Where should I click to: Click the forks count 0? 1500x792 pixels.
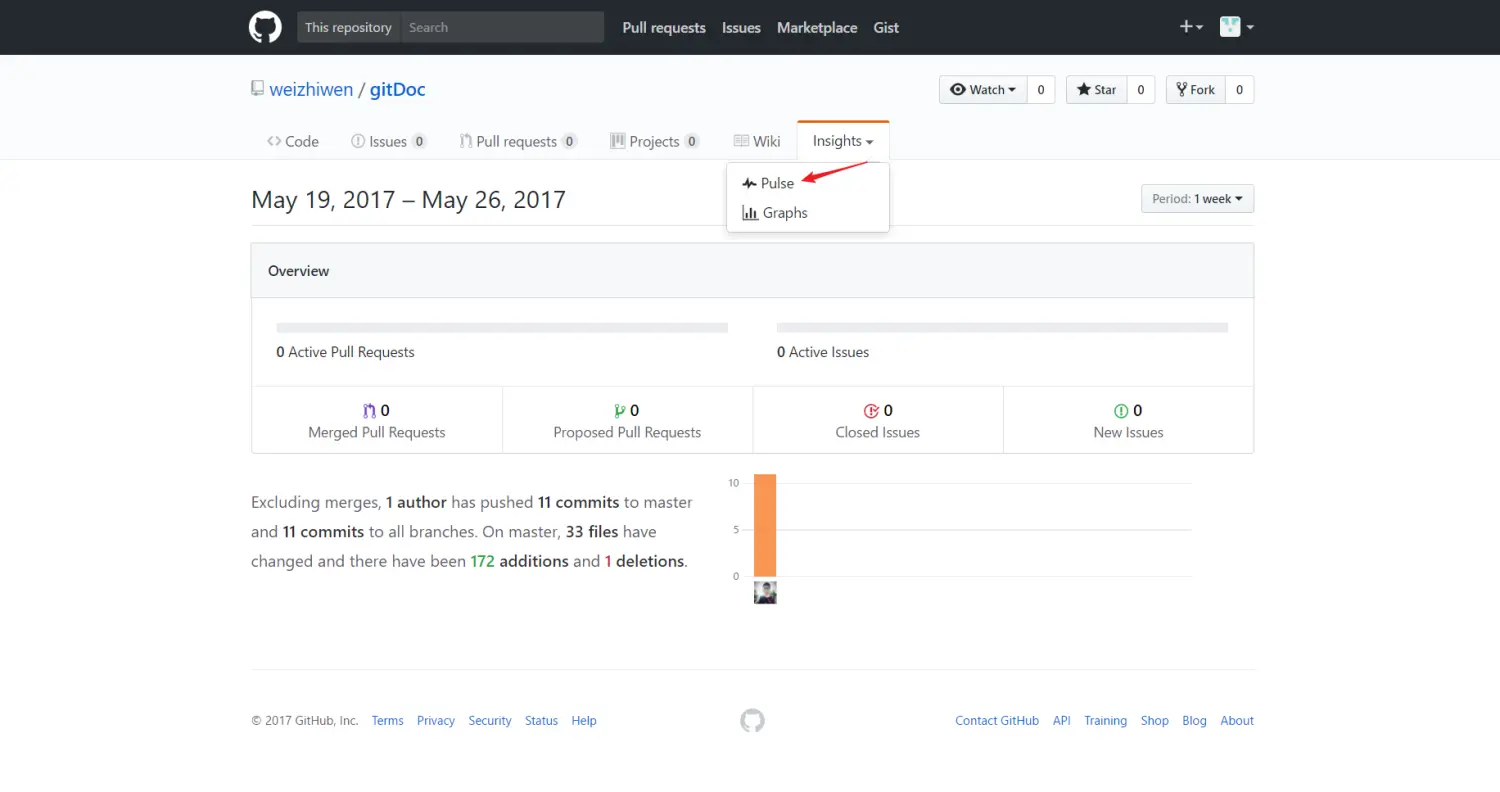(1239, 89)
